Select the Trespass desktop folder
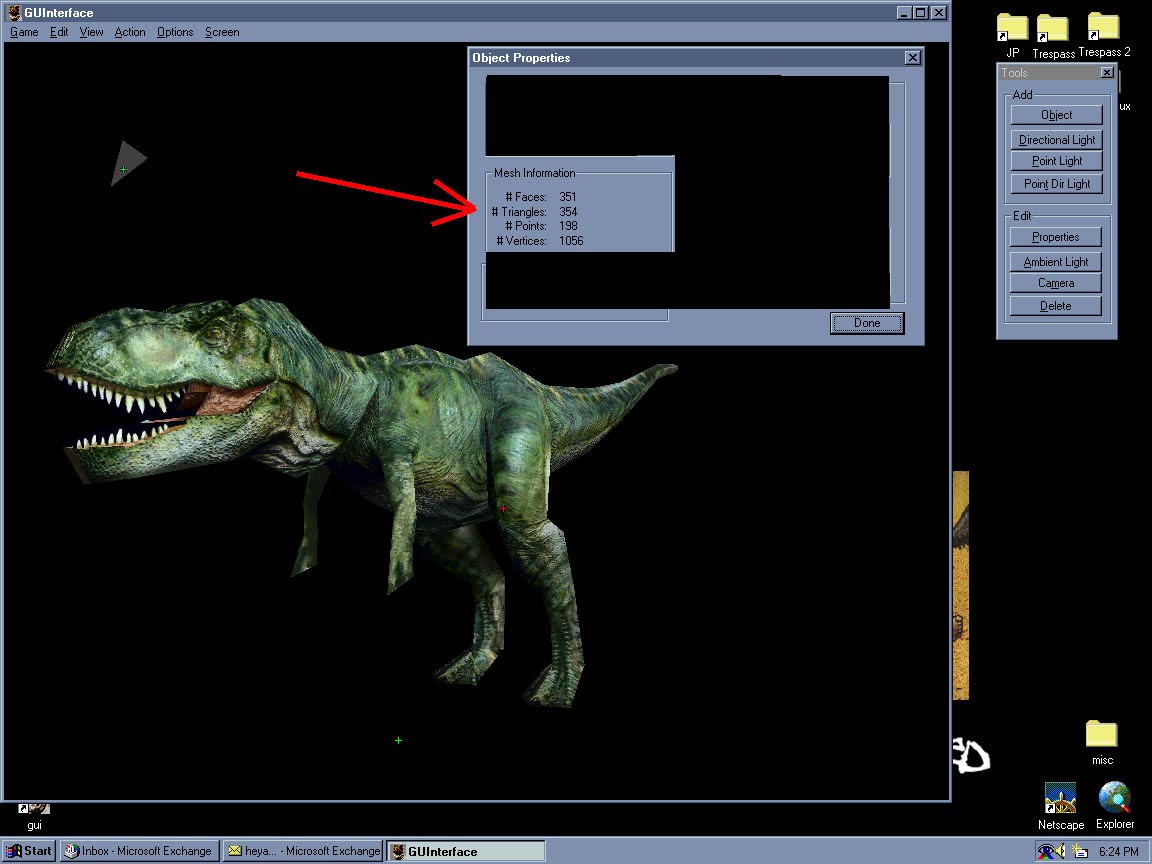This screenshot has height=864, width=1152. click(1053, 37)
